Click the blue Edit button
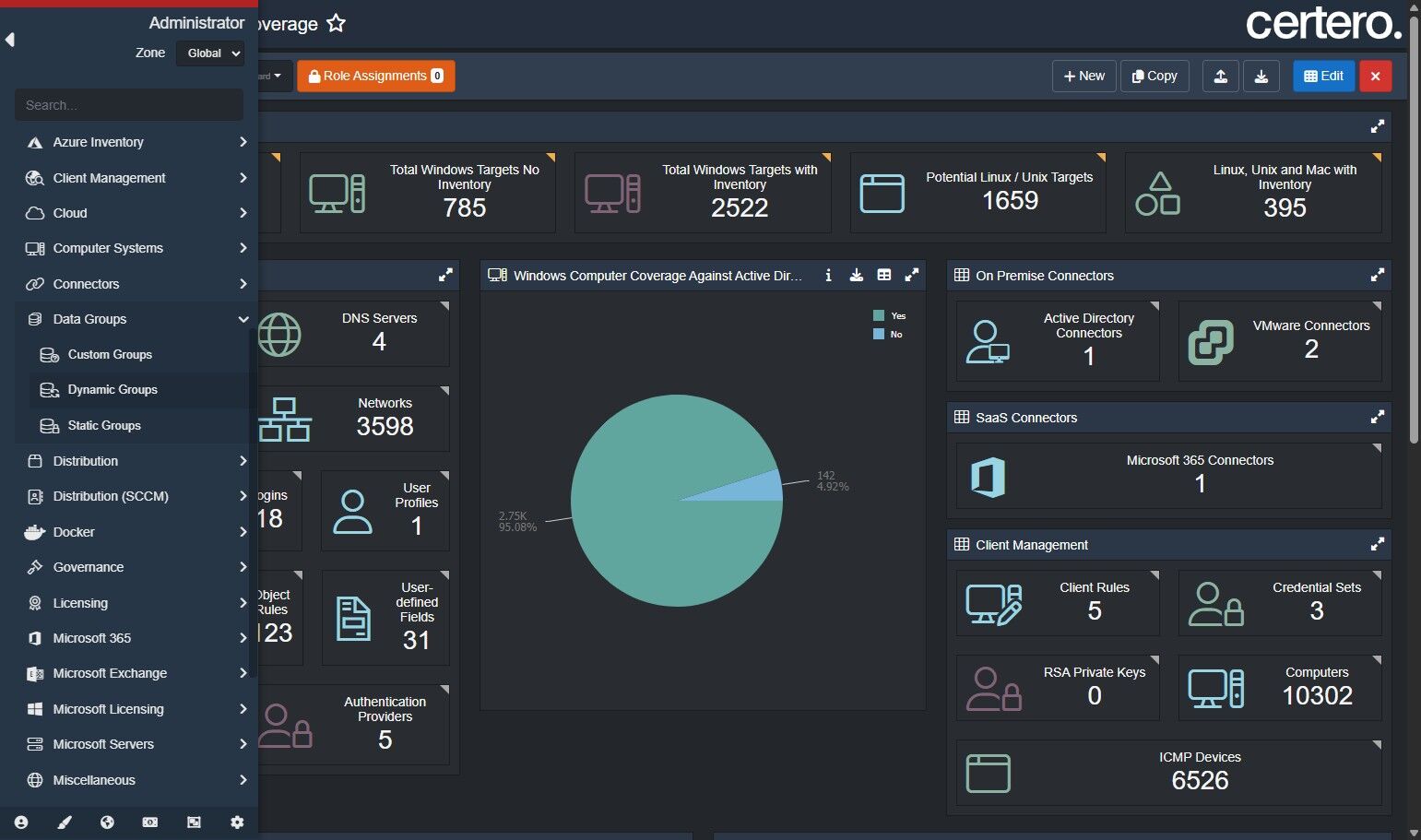Image resolution: width=1421 pixels, height=840 pixels. (1324, 76)
